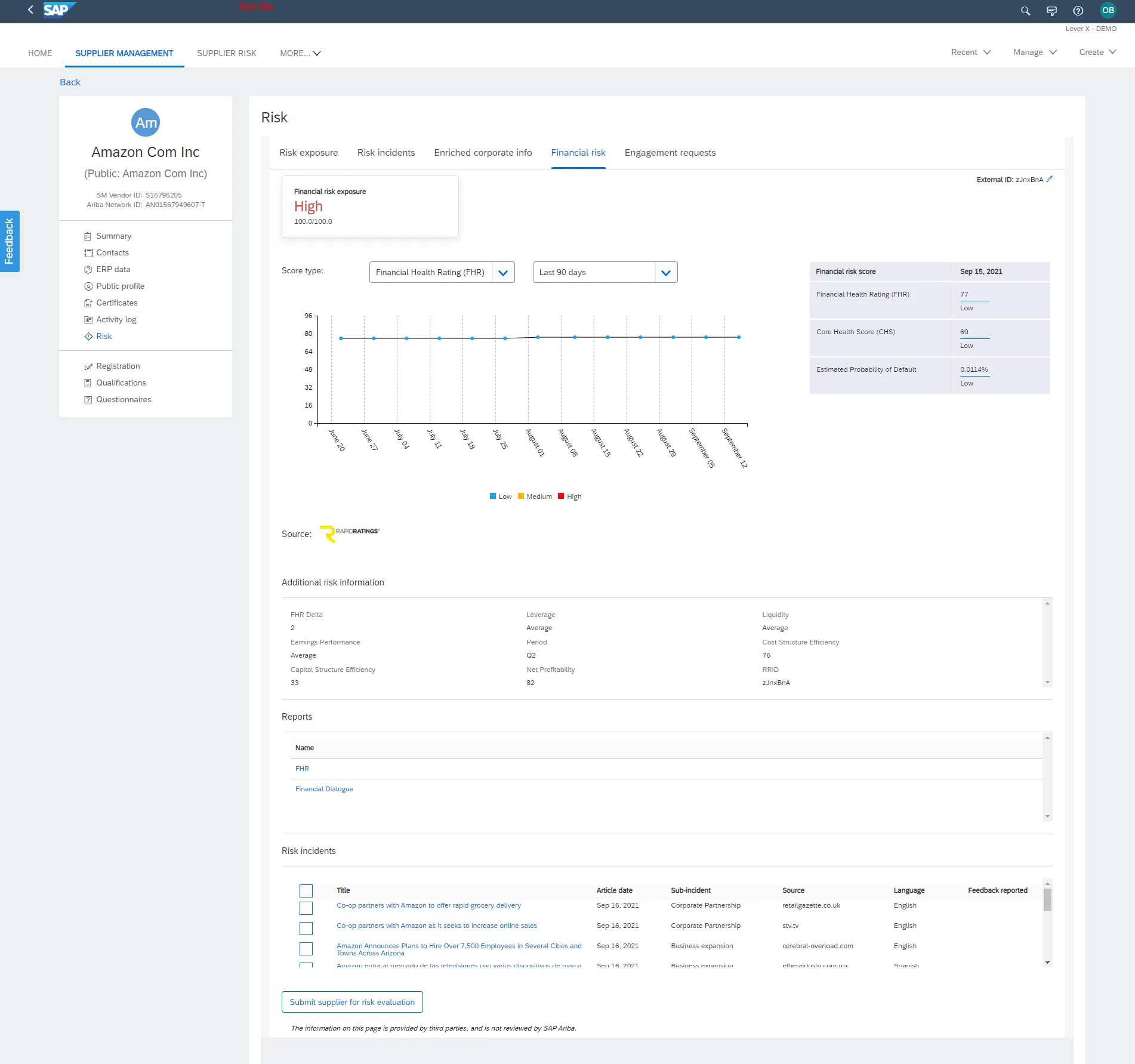Screen dimensions: 1135x1064
Task: Open the Feedback side tab
Action: tap(10, 241)
